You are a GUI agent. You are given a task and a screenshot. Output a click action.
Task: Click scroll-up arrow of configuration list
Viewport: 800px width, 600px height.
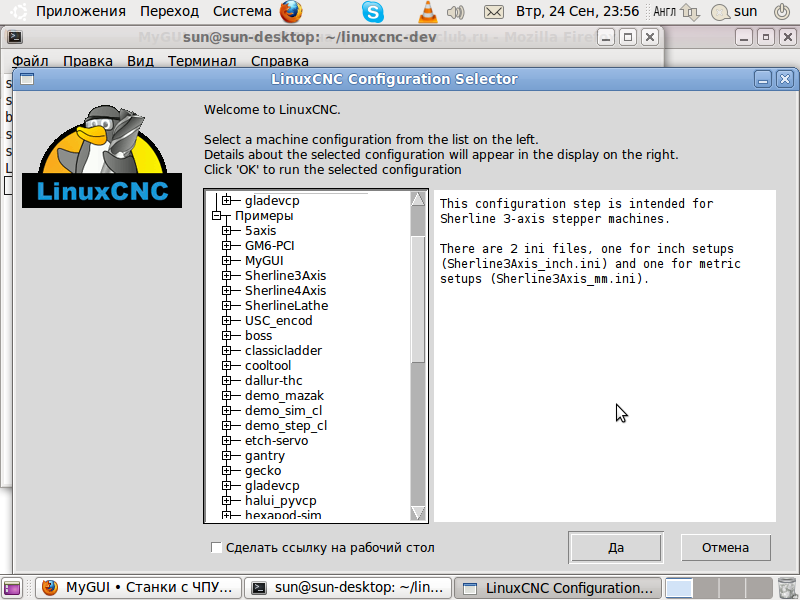[x=418, y=198]
